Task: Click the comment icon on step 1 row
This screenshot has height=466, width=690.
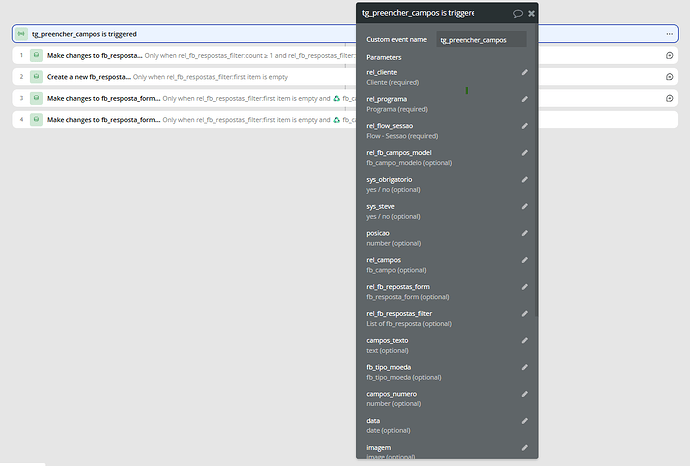Action: [x=669, y=55]
